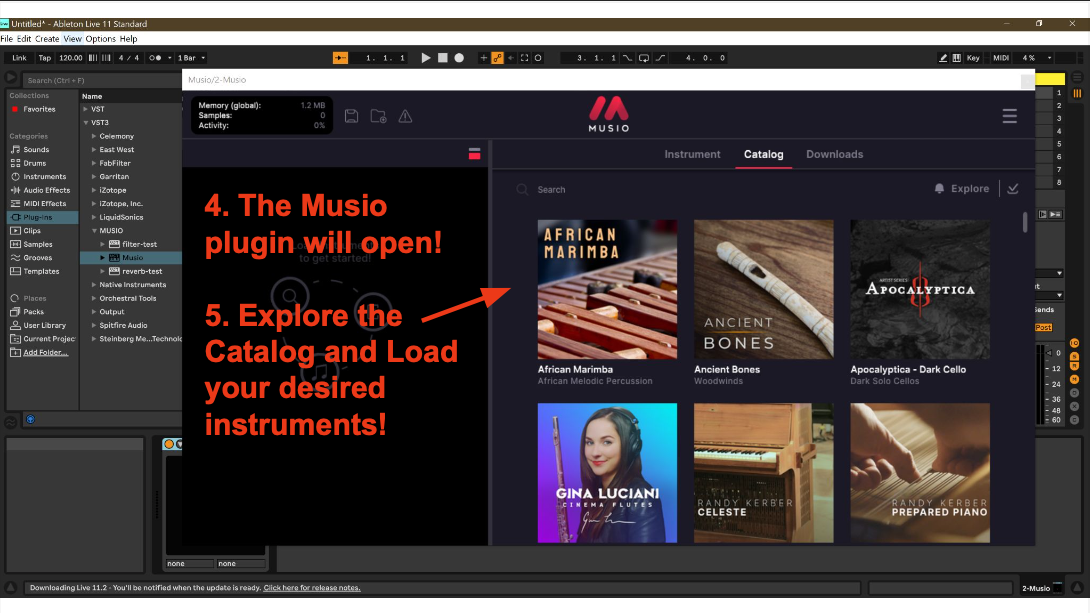Toggle the Key map mode switch
This screenshot has height=613, width=1090.
point(973,58)
